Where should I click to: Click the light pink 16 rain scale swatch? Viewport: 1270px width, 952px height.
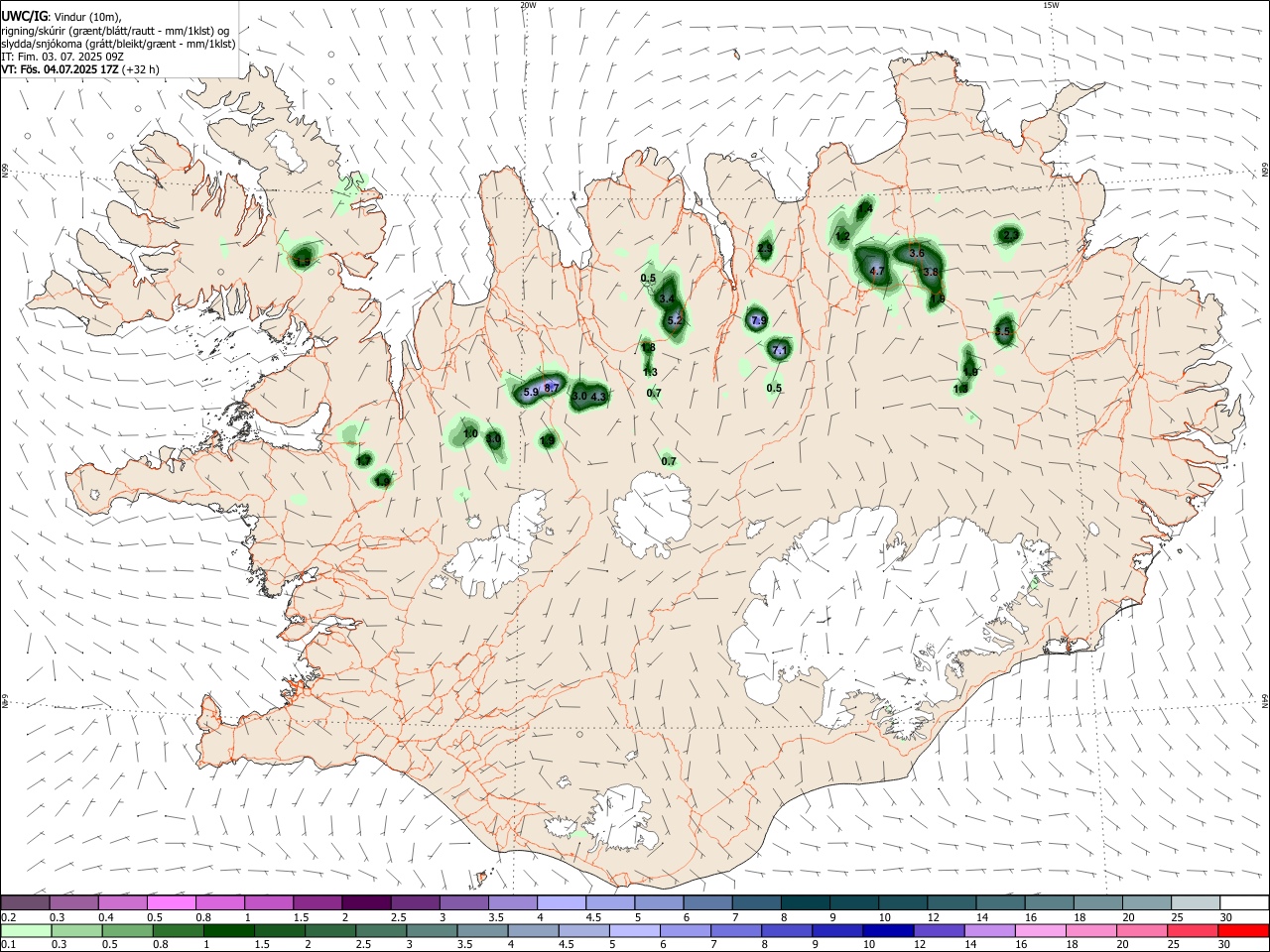point(1040,930)
